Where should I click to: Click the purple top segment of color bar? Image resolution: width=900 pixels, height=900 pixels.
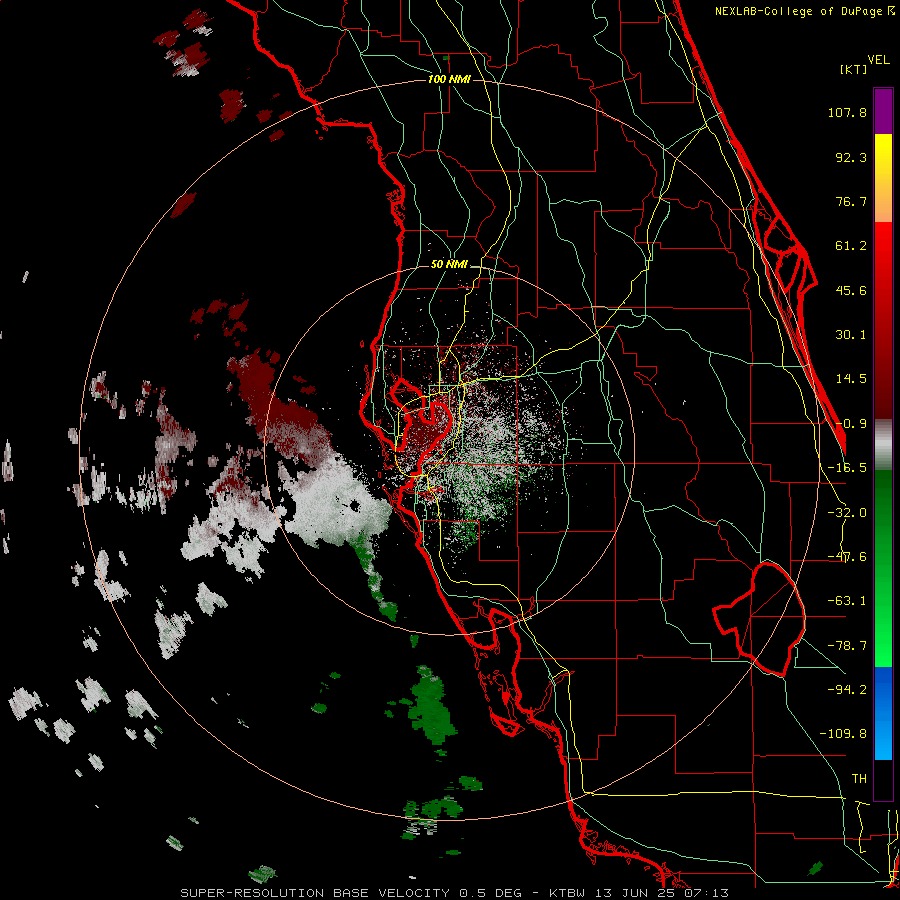pos(883,112)
